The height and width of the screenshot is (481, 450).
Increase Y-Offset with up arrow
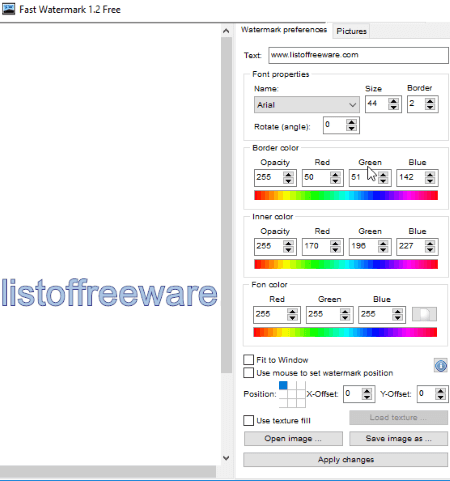point(441,391)
